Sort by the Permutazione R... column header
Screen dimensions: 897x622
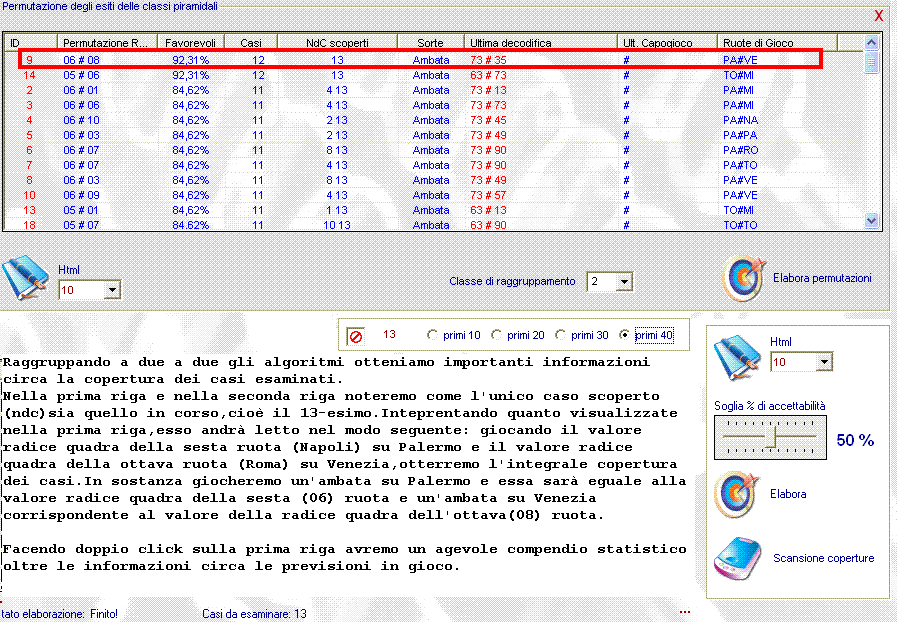(x=107, y=43)
